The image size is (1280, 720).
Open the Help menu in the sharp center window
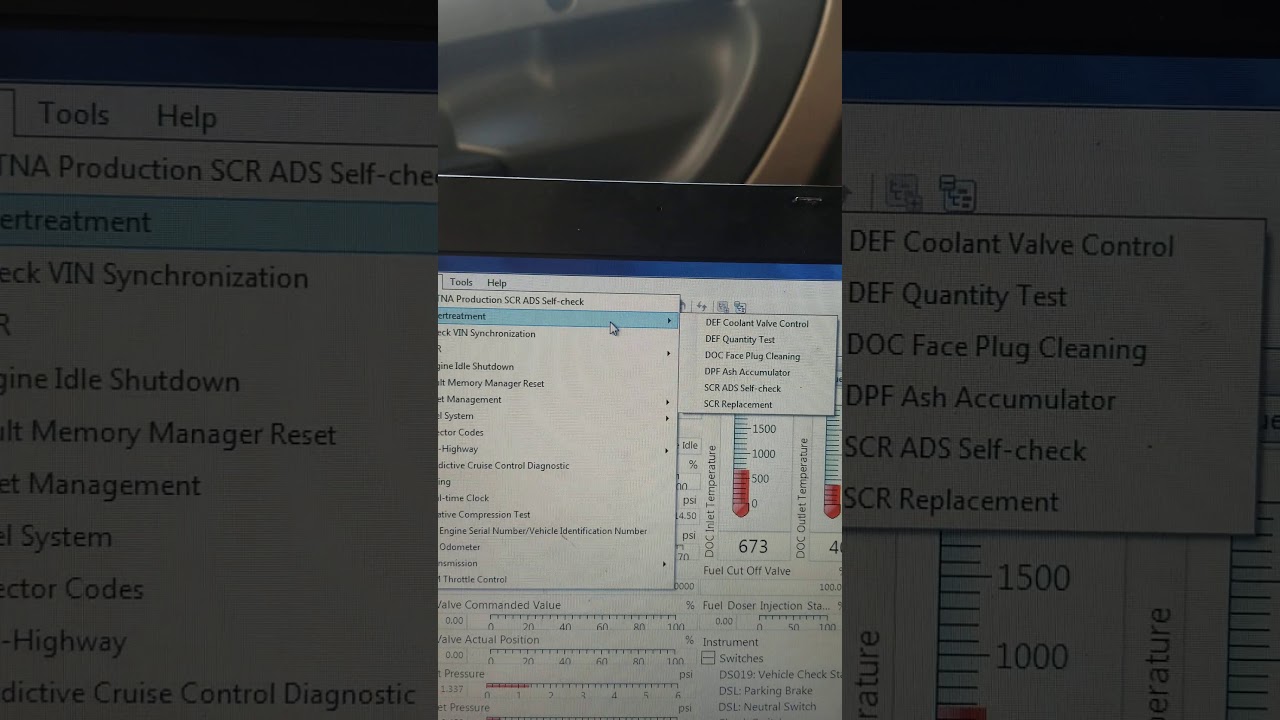pos(496,283)
